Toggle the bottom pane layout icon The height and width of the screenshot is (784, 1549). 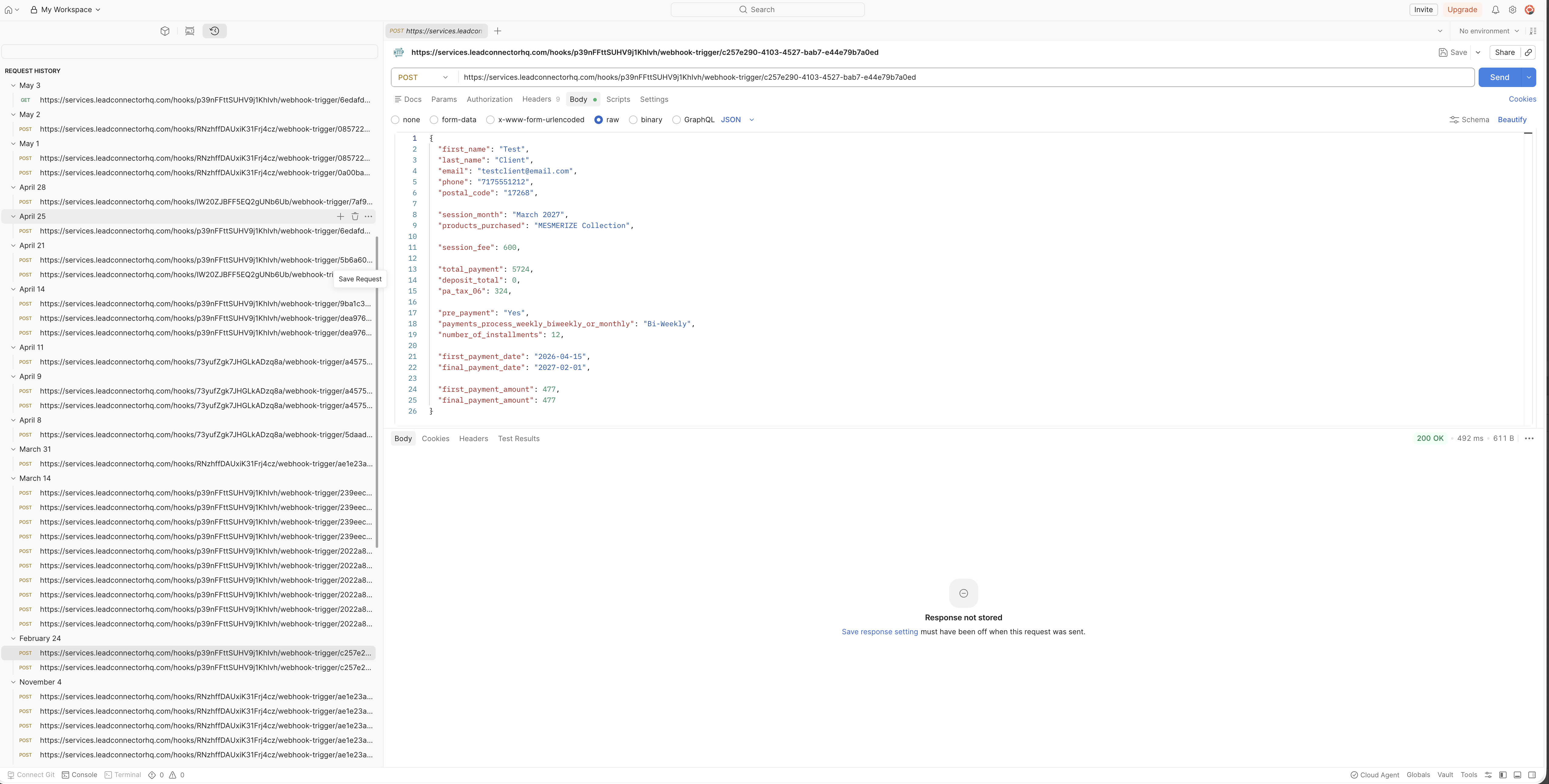[1517, 775]
